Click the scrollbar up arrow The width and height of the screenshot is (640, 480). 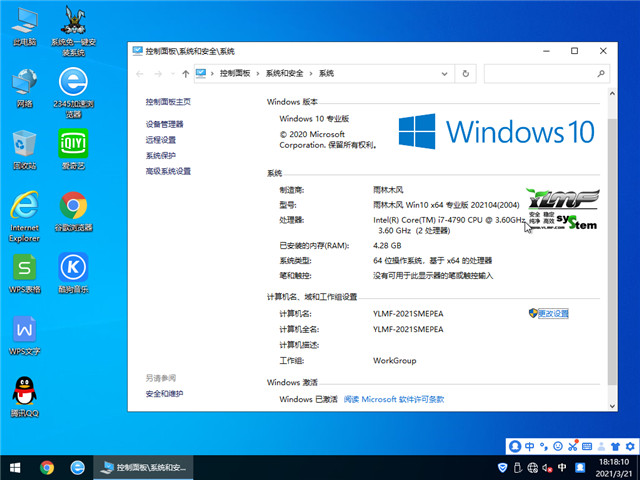(612, 93)
